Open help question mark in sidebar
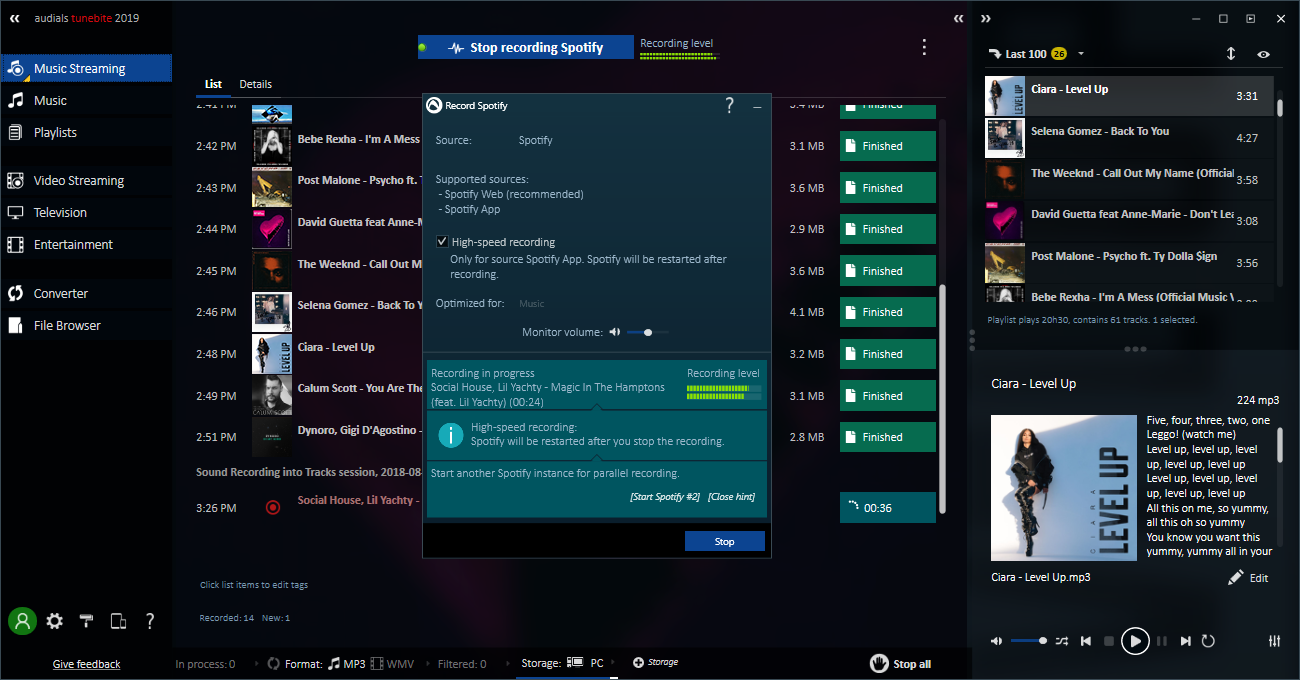This screenshot has width=1300, height=680. [x=150, y=621]
